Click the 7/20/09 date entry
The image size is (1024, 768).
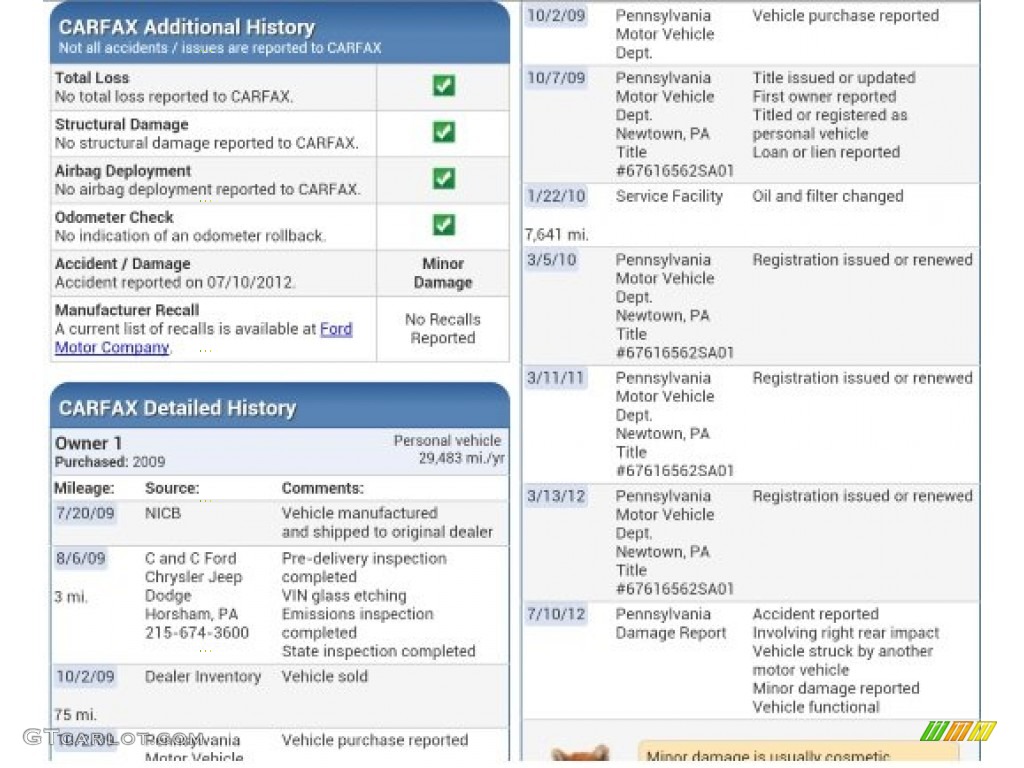[85, 513]
